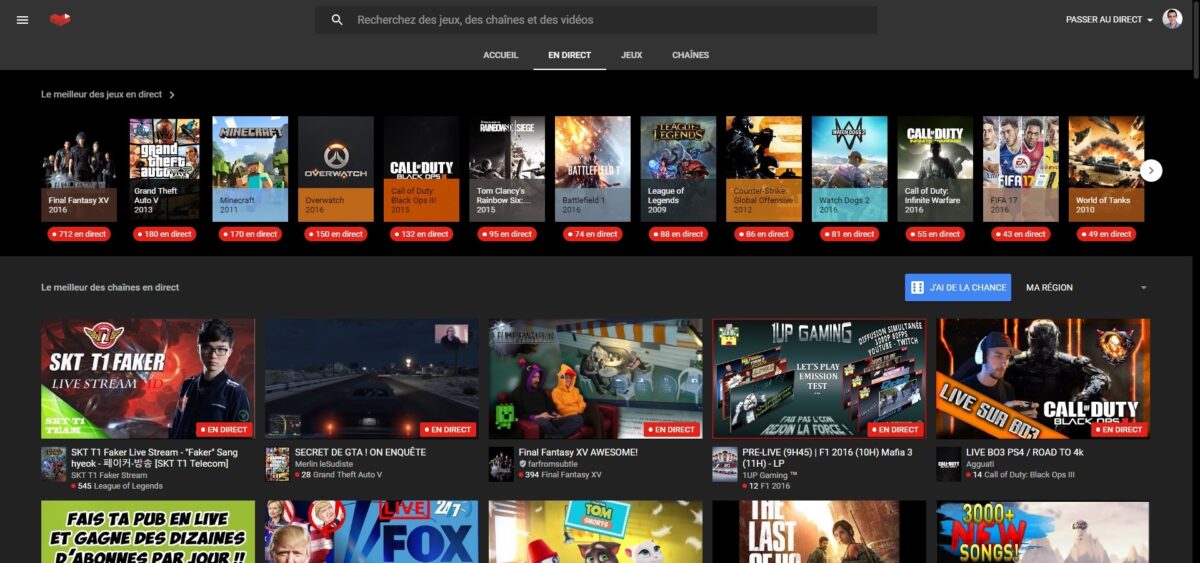
Task: Open the Counter-Strike Global Offensive card
Action: [764, 169]
